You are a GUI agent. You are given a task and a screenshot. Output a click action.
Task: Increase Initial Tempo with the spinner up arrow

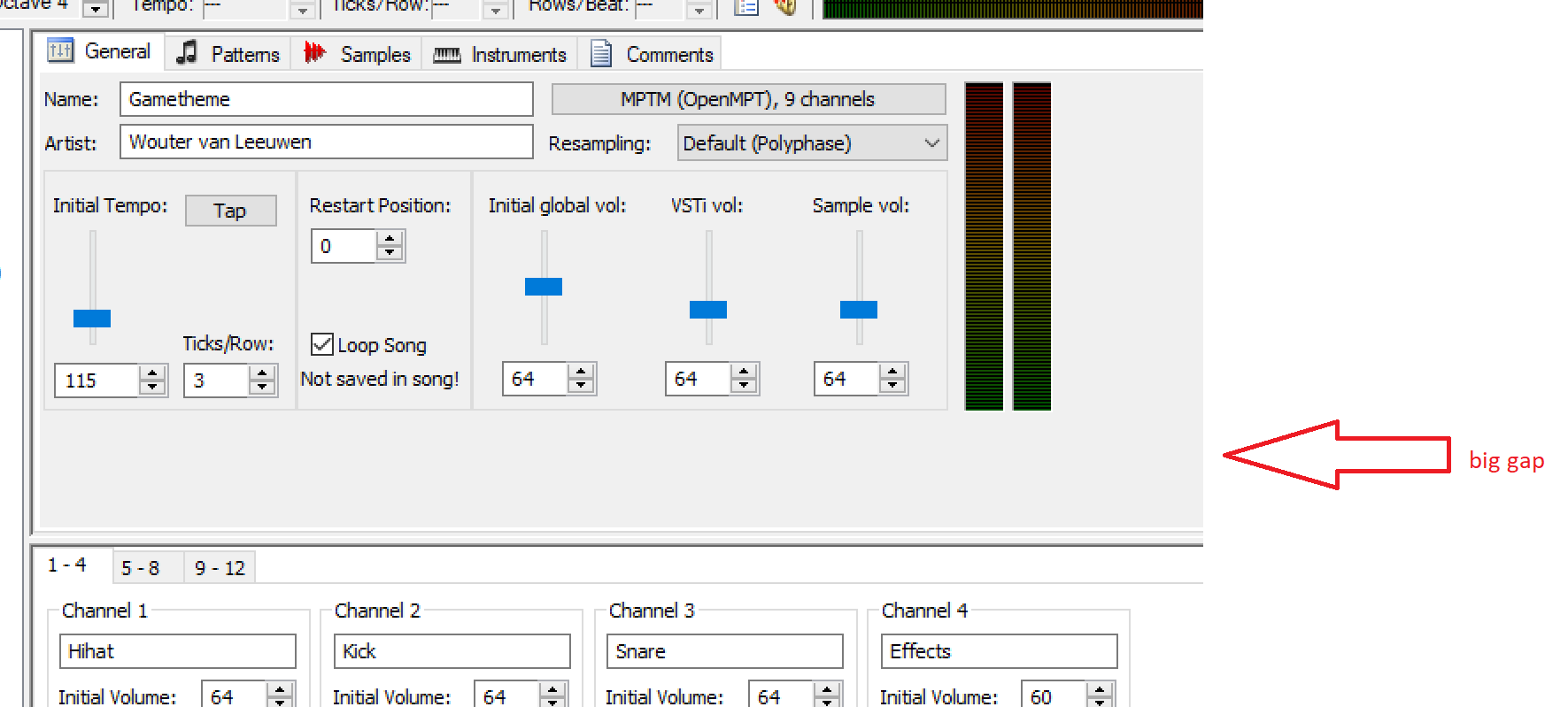pos(153,373)
